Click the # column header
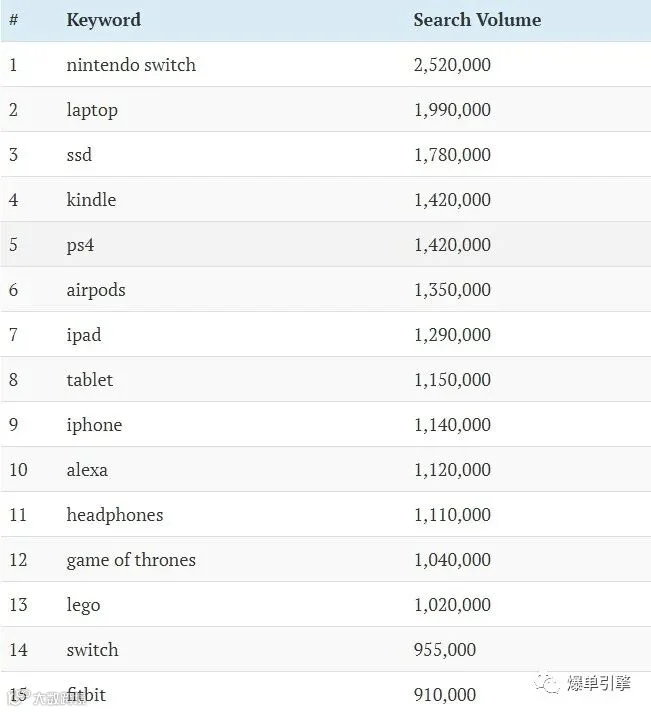The image size is (651, 712). point(14,20)
